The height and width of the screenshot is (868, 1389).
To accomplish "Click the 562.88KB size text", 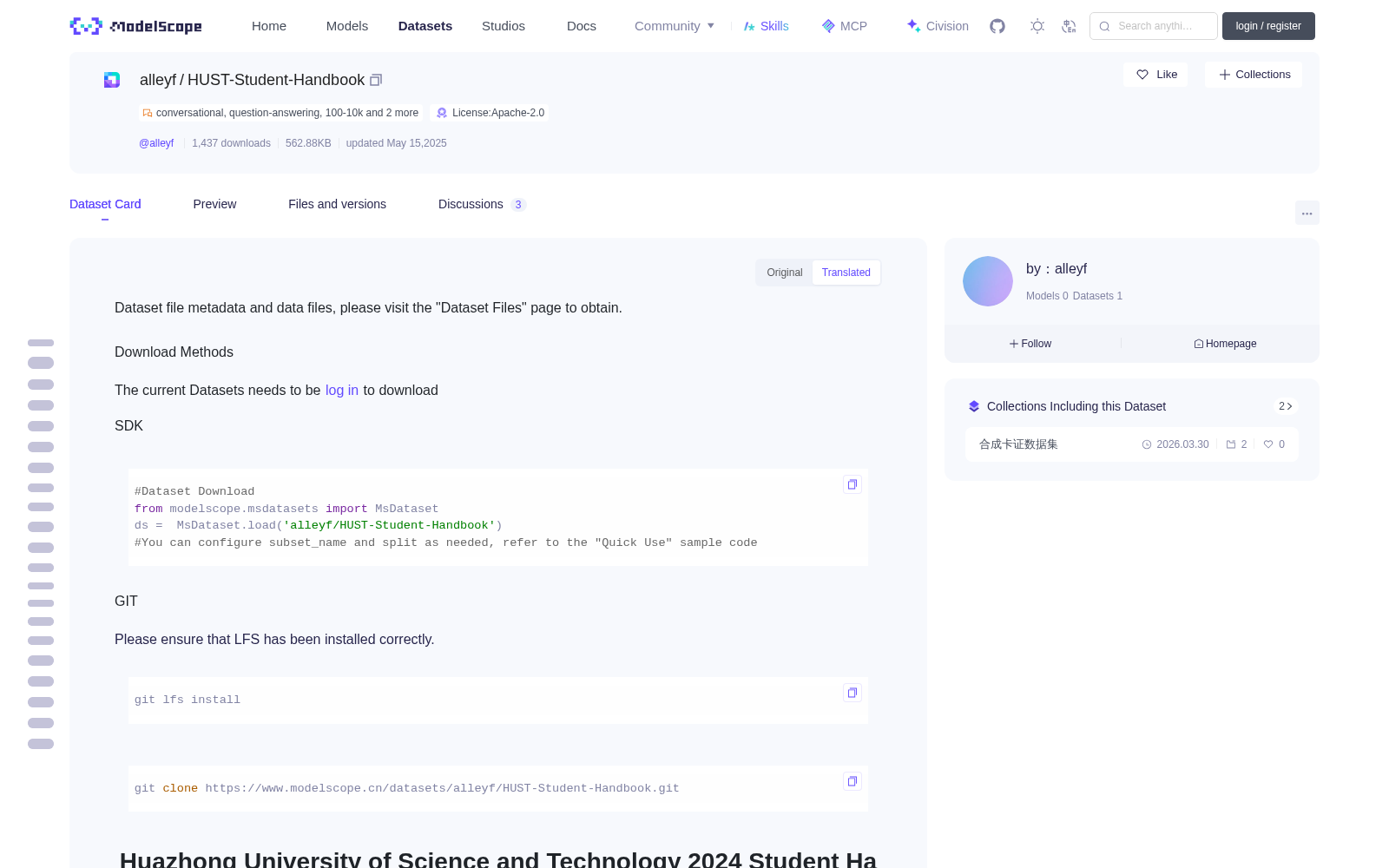I will click(x=308, y=143).
